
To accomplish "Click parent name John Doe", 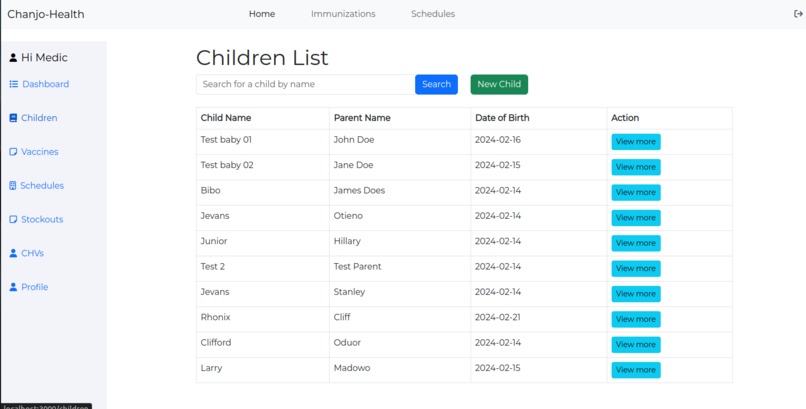I will 354,140.
